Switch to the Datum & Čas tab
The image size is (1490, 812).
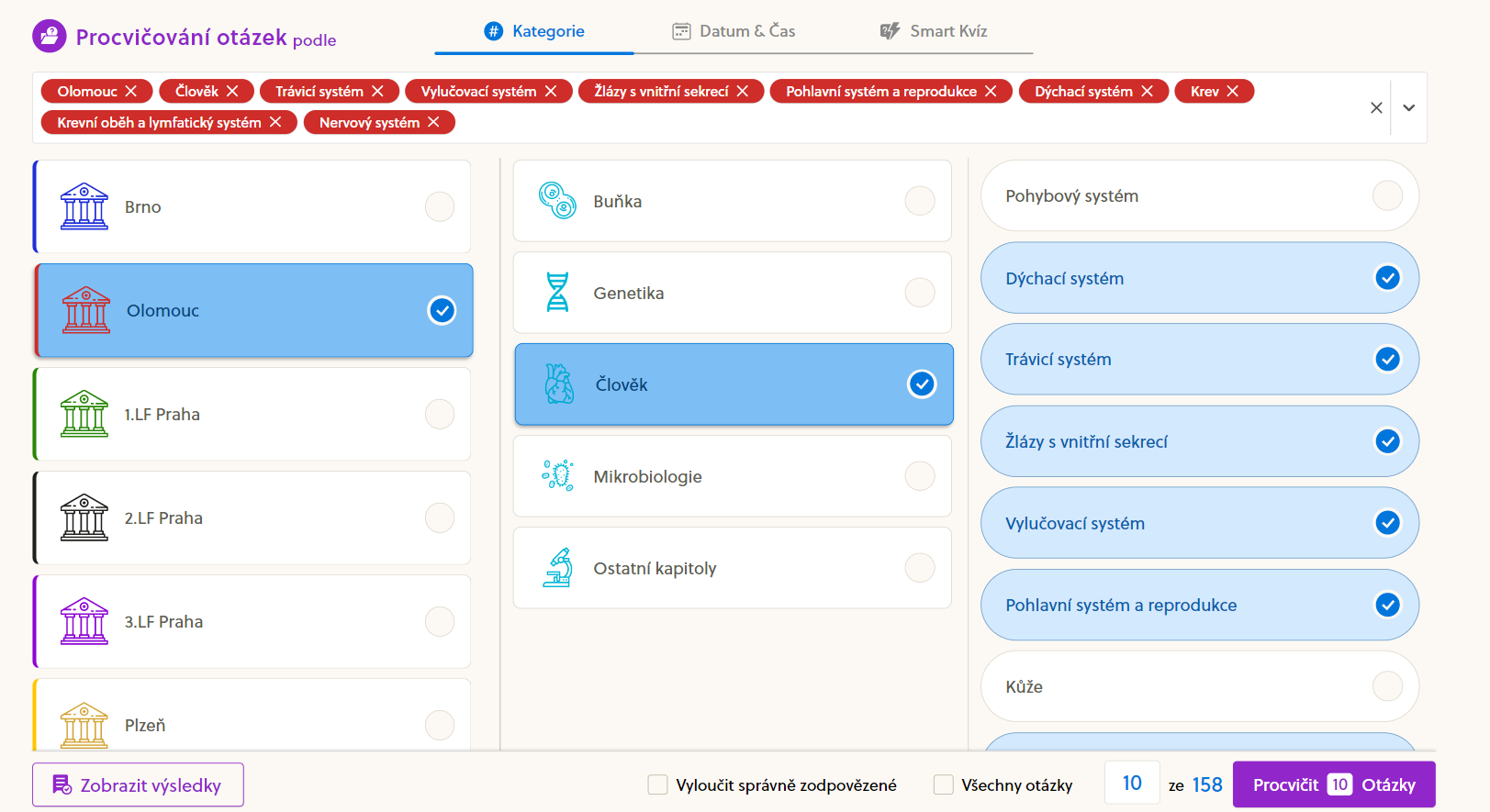pos(734,31)
